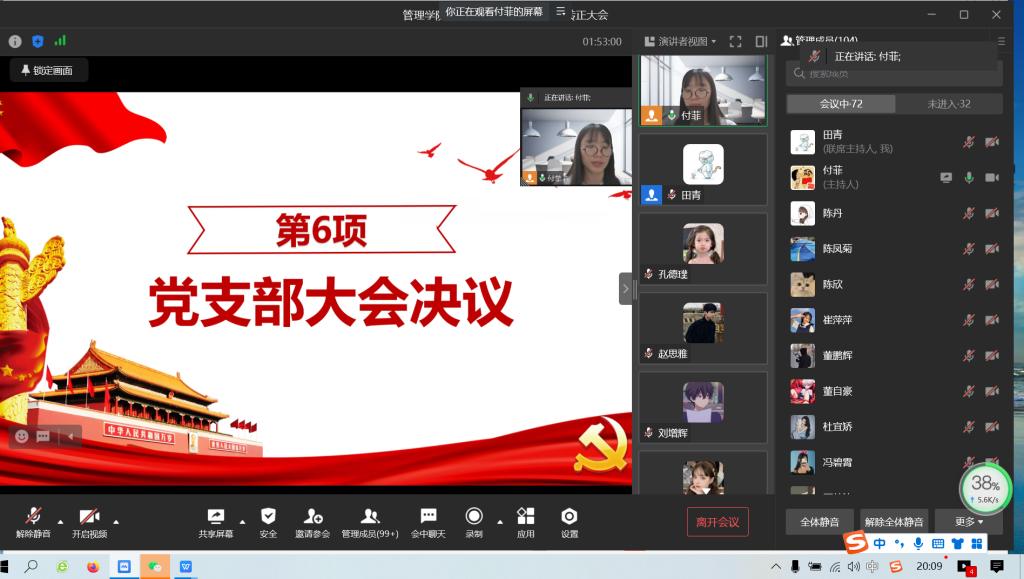Toggle the side panel layout icon
Screen dimensions: 1024x579
click(x=761, y=41)
